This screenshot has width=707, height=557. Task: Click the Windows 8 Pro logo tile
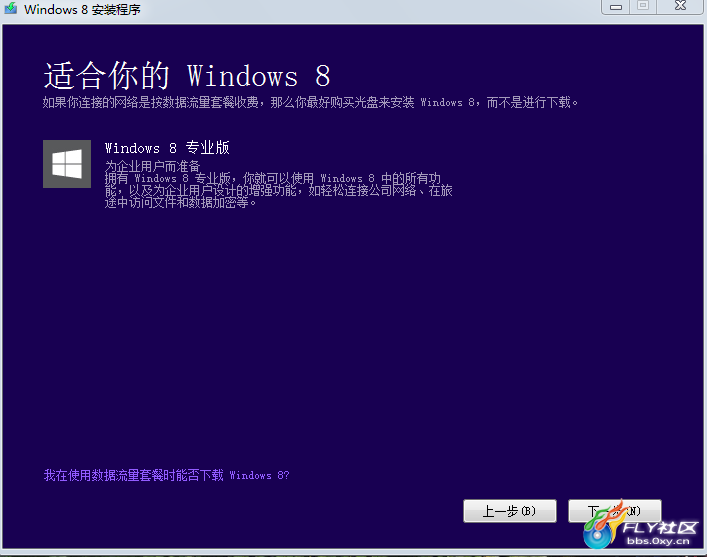click(67, 164)
